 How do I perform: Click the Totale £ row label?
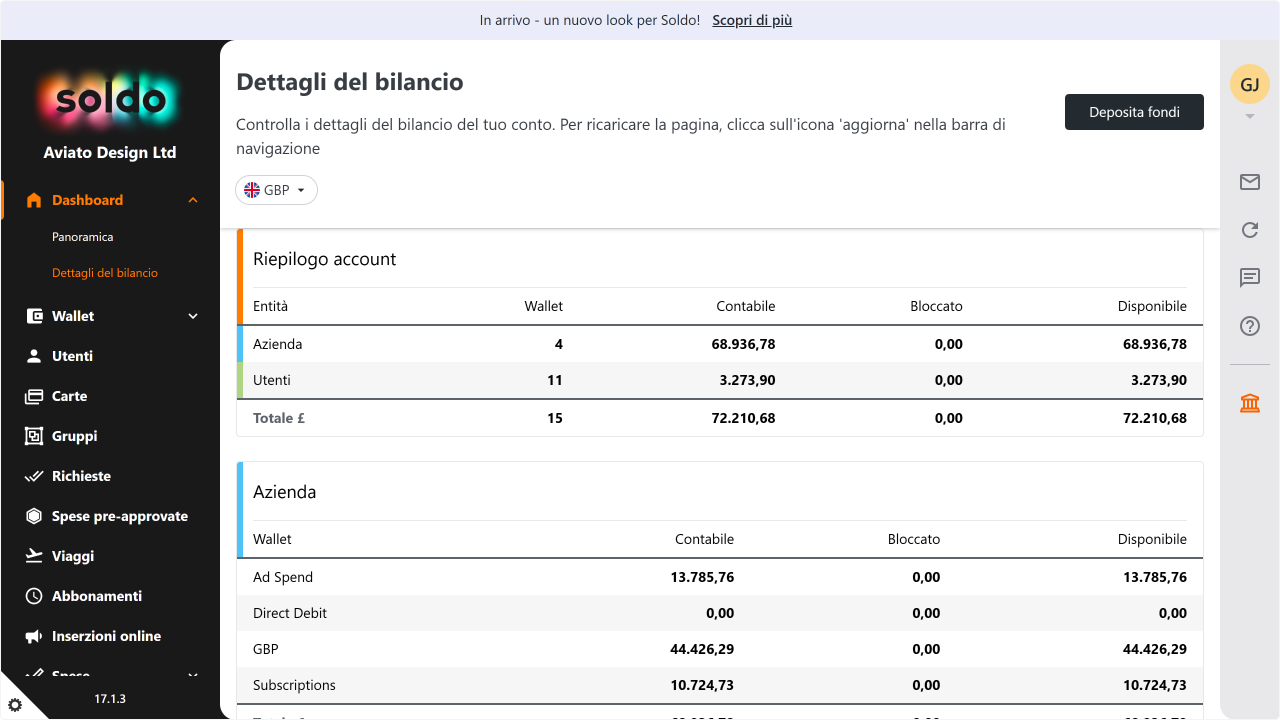point(279,418)
